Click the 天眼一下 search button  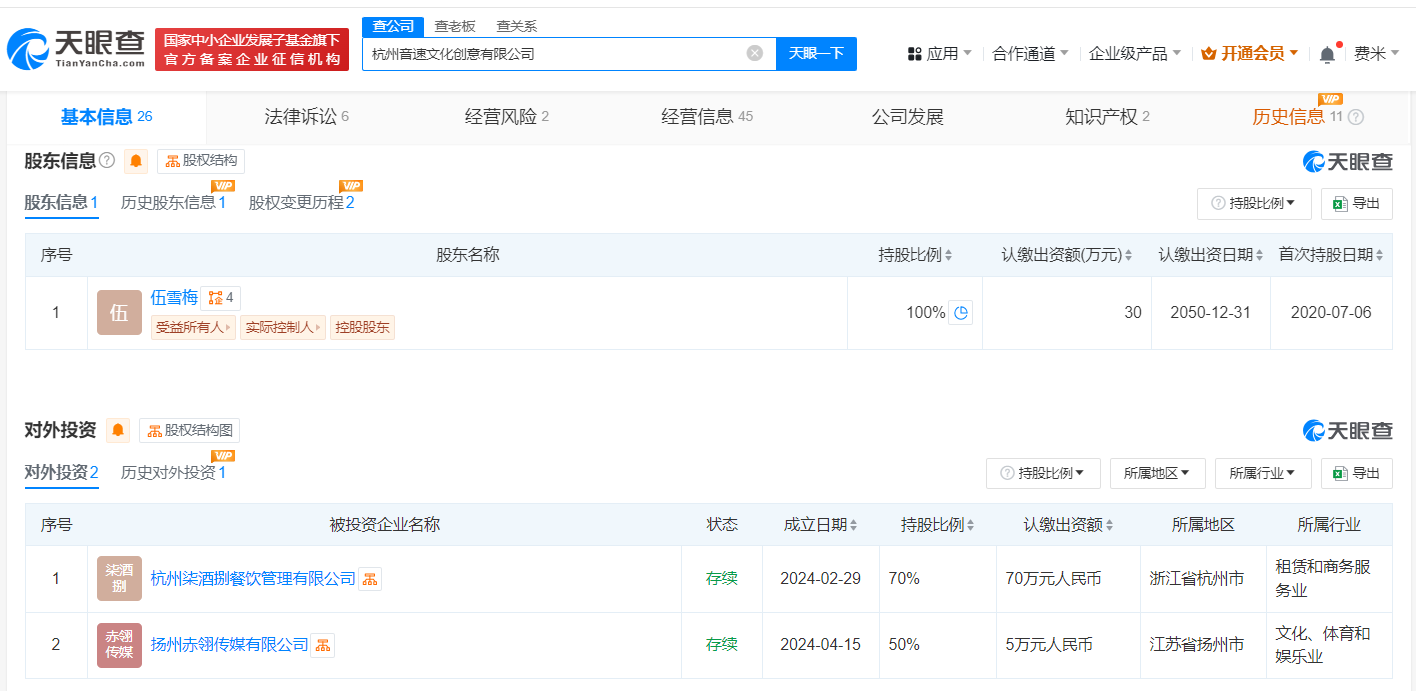[x=816, y=53]
